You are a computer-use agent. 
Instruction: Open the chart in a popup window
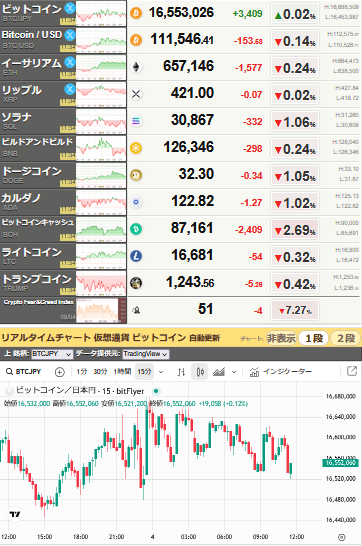pyautogui.click(x=352, y=371)
